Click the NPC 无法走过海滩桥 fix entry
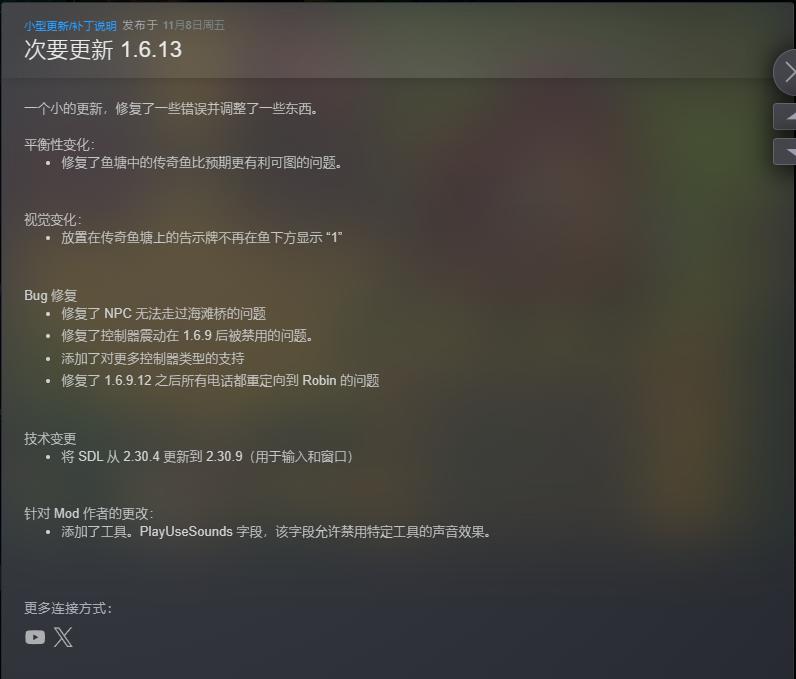Viewport: 796px width, 679px height. point(163,314)
